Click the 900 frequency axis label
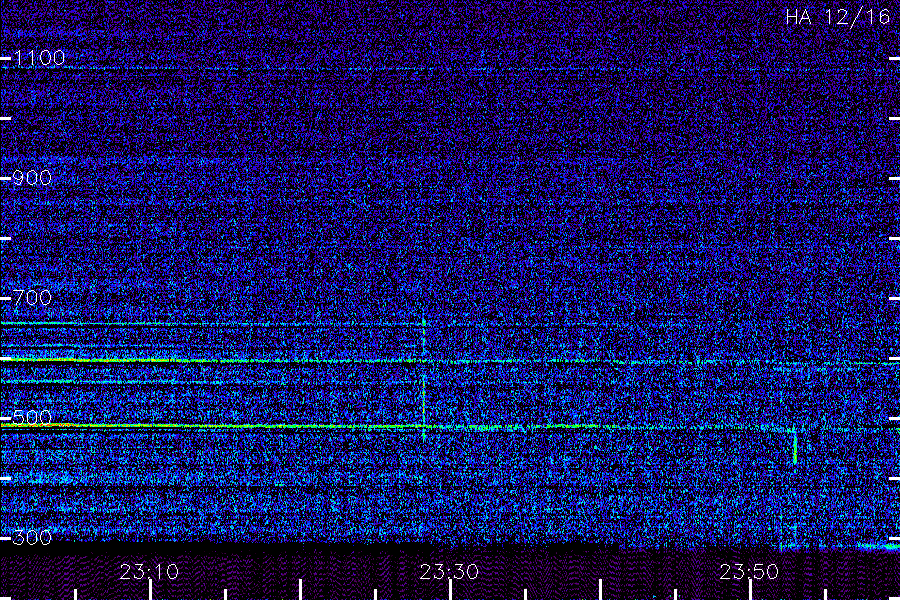 click(32, 178)
